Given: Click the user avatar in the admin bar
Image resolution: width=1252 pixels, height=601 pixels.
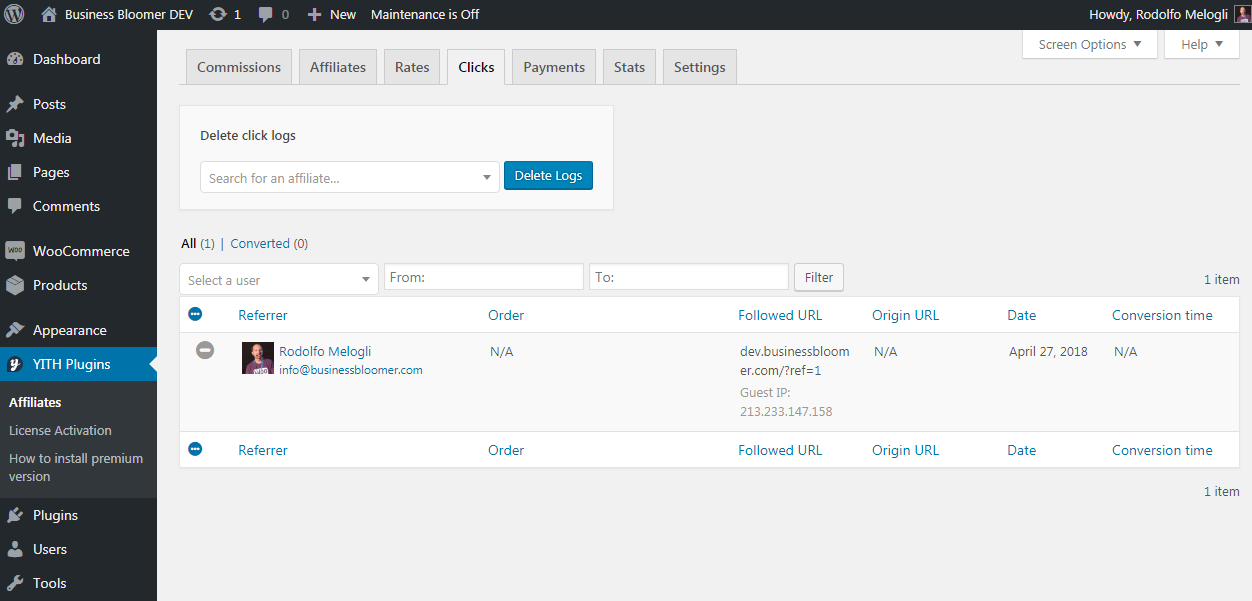Looking at the screenshot, I should point(1242,14).
